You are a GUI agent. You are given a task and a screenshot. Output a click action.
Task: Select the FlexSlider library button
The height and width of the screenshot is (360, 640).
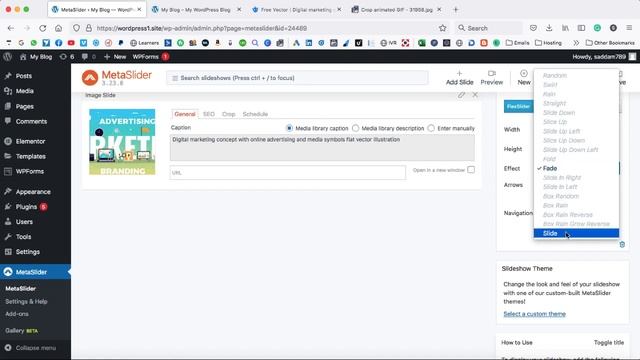(518, 107)
